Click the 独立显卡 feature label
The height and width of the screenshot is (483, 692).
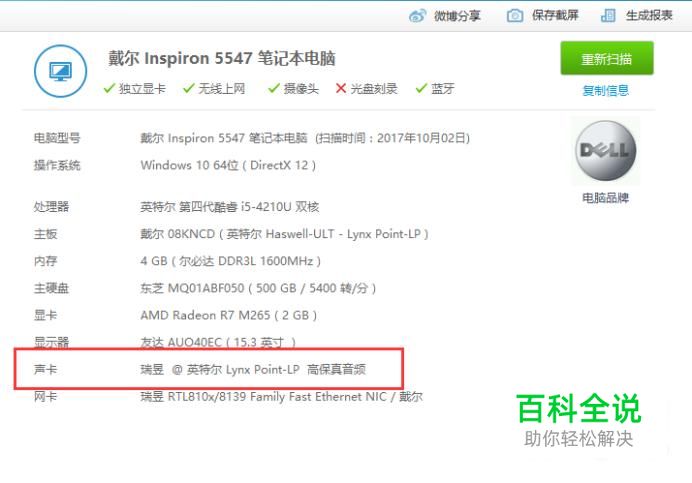click(x=142, y=89)
